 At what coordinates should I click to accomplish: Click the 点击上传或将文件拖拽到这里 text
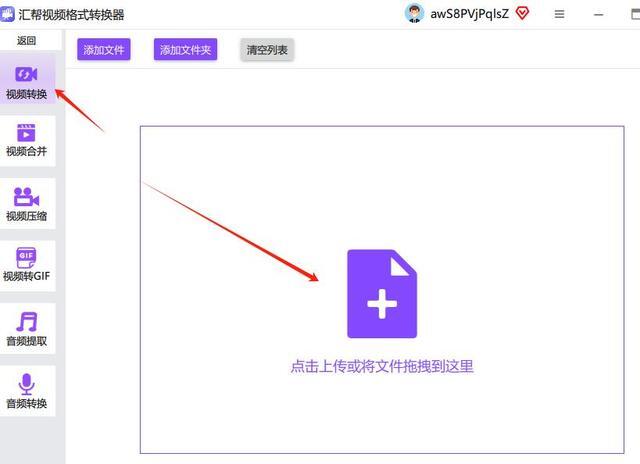pyautogui.click(x=382, y=366)
